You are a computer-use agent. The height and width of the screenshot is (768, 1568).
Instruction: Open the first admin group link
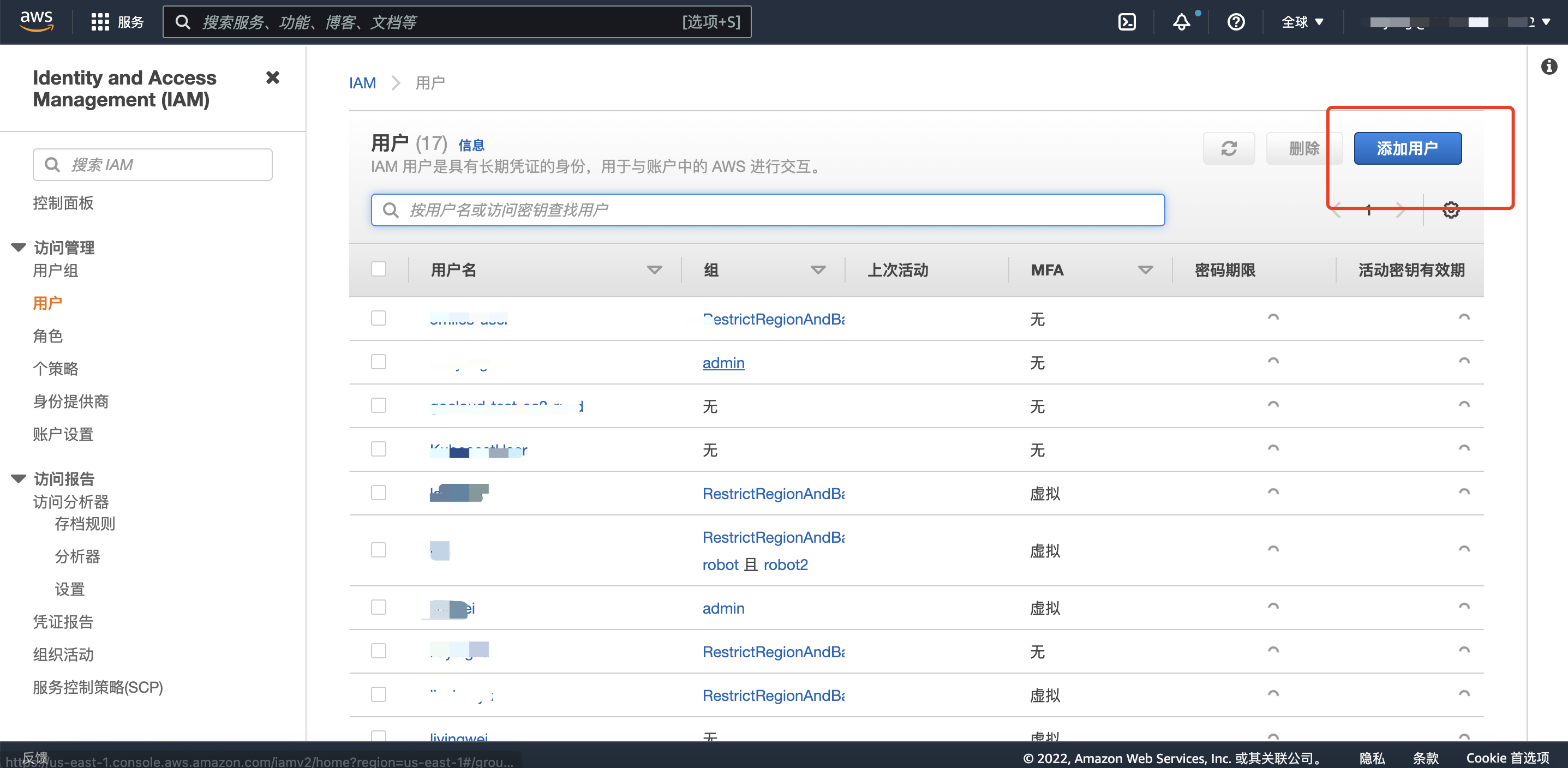tap(723, 363)
